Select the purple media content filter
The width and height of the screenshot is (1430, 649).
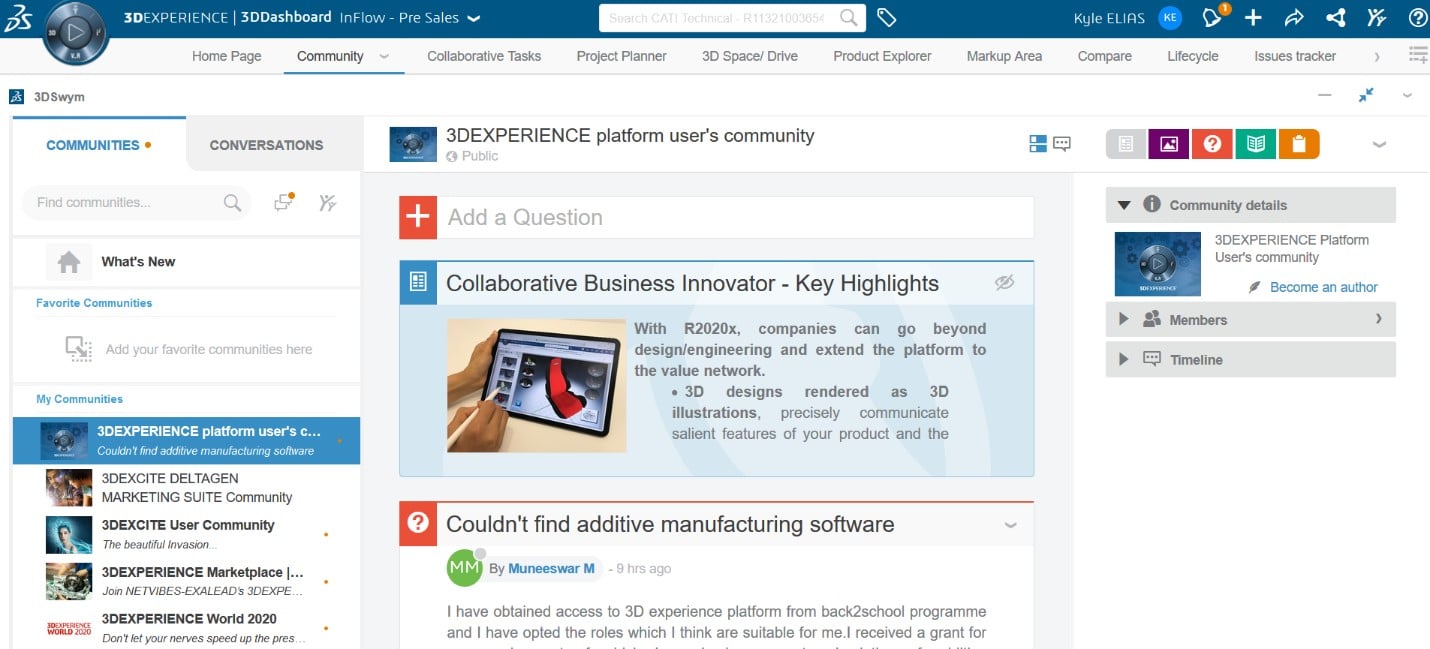click(1169, 144)
